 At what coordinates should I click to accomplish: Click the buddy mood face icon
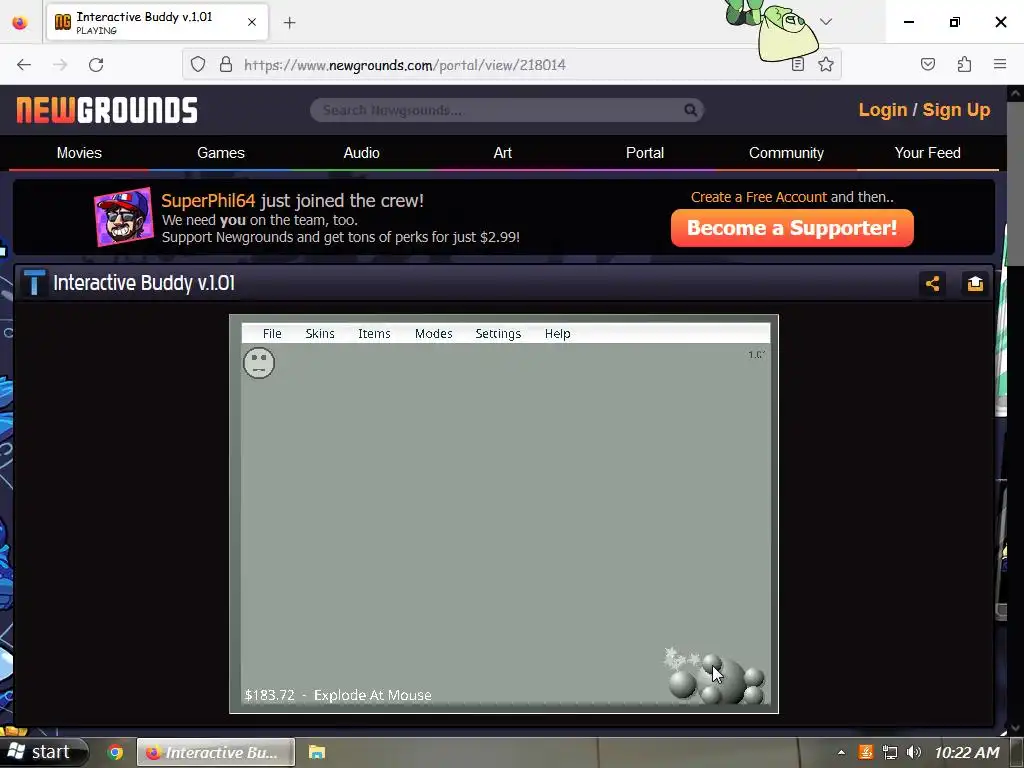click(259, 362)
